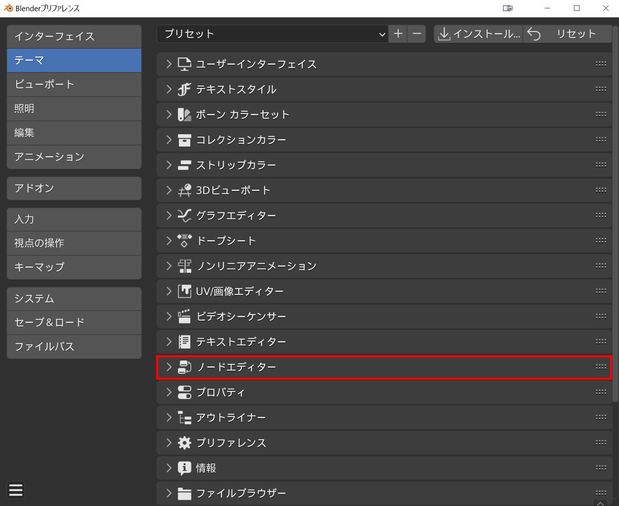Viewport: 619px width, 506px height.
Task: Expand the テキストスタイル panel
Action: (x=169, y=89)
